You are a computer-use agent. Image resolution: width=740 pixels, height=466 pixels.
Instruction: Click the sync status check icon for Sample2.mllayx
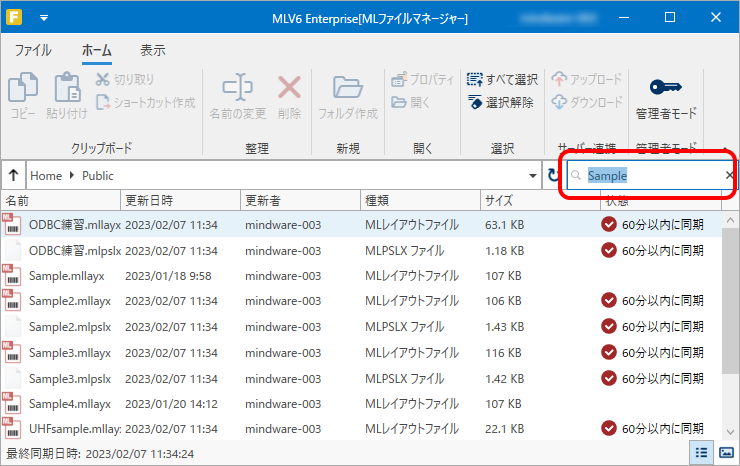[609, 300]
